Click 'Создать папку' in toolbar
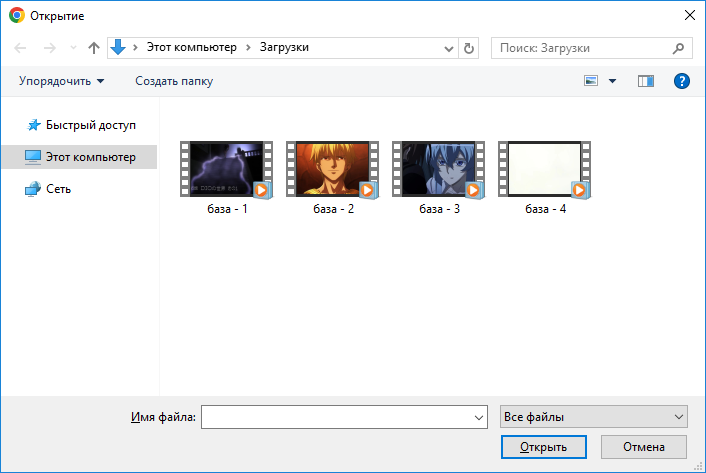The height and width of the screenshot is (473, 706). (x=174, y=81)
